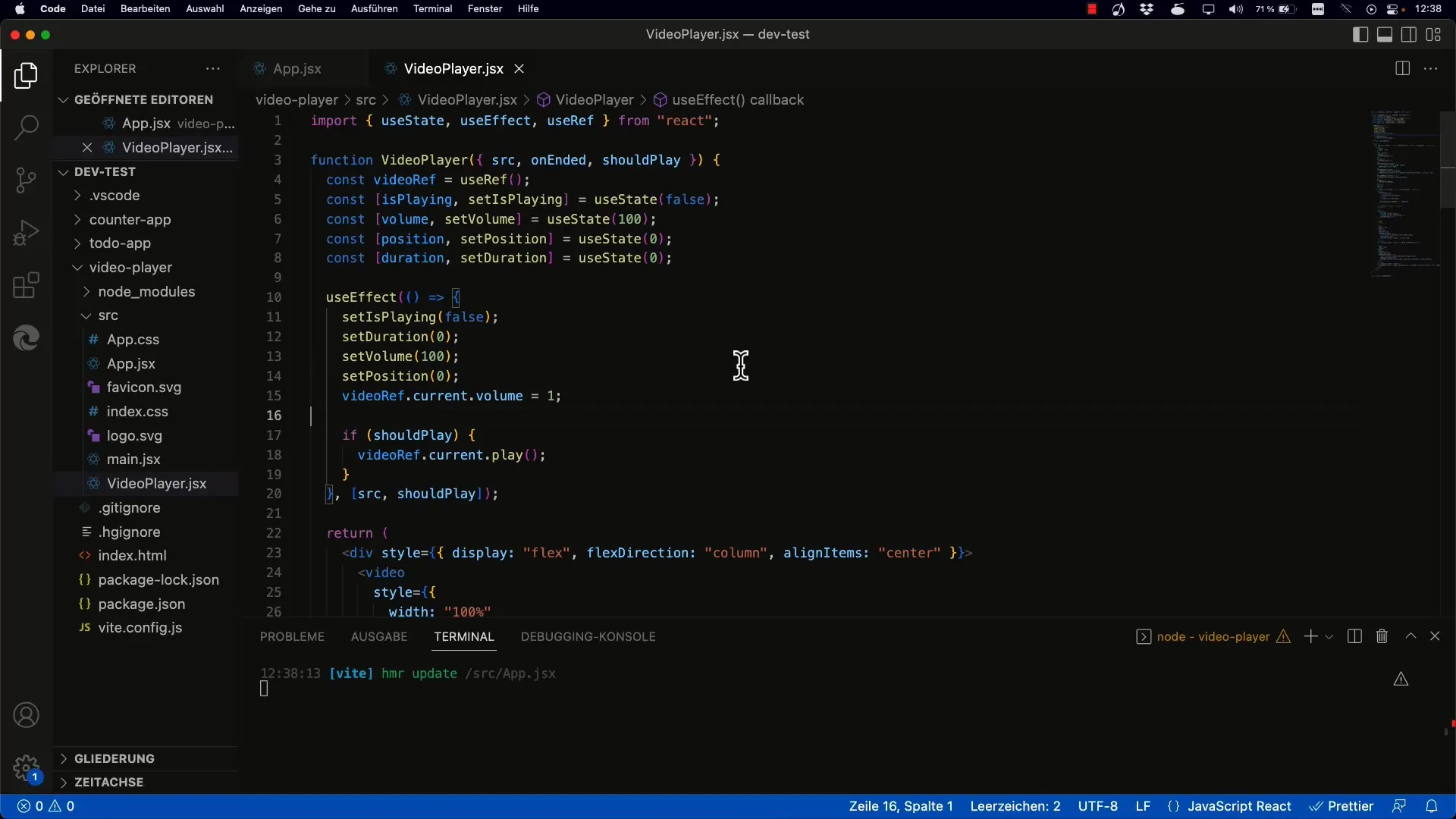
Task: Open the terminal launch profile dropdown arrow
Action: click(1329, 637)
